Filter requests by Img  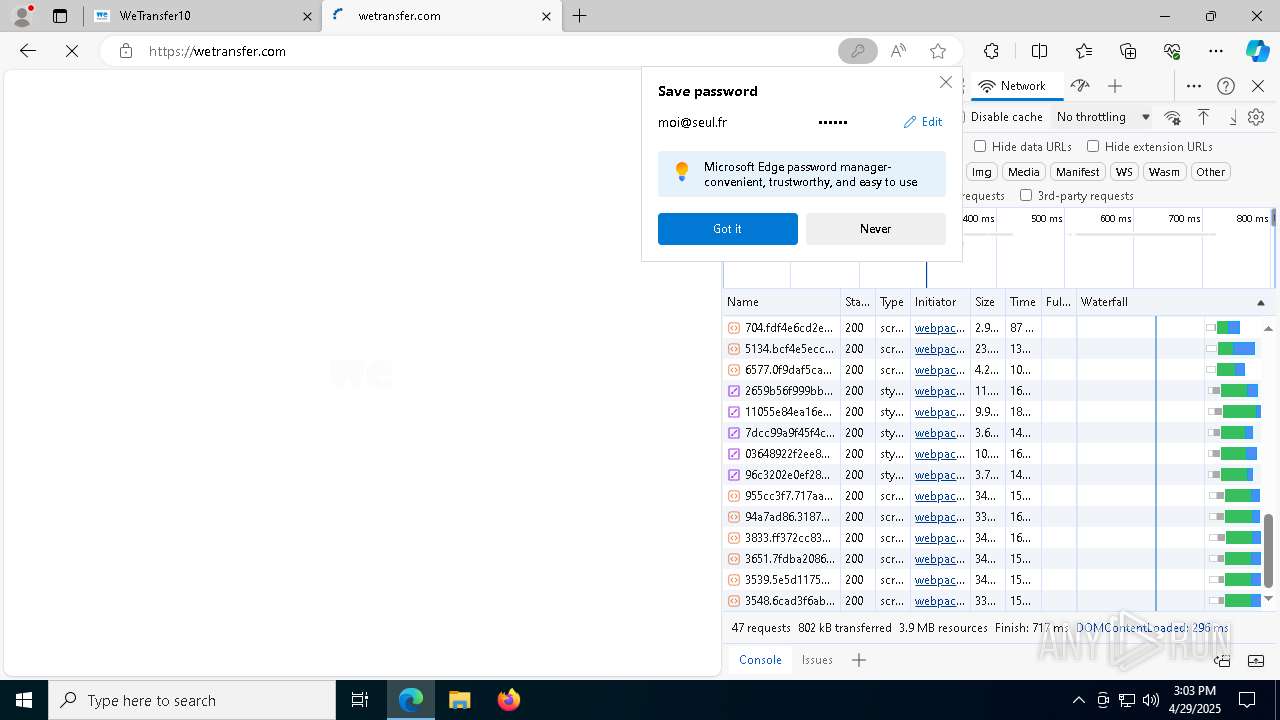pos(982,172)
